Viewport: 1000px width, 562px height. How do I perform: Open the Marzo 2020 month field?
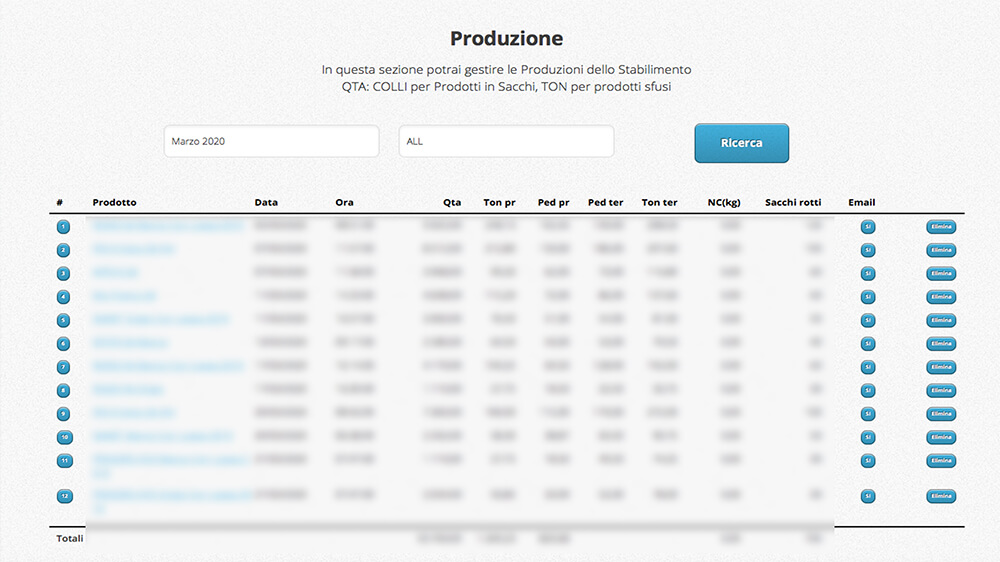(x=271, y=141)
